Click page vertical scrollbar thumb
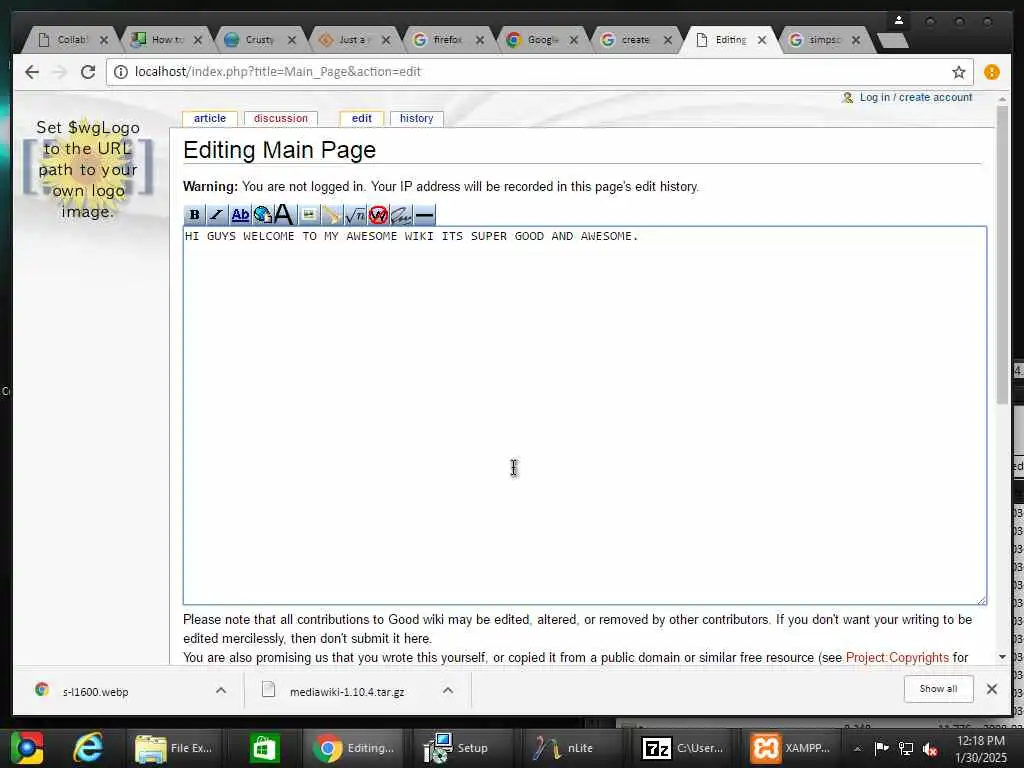Viewport: 1024px width, 768px height. click(x=1002, y=255)
